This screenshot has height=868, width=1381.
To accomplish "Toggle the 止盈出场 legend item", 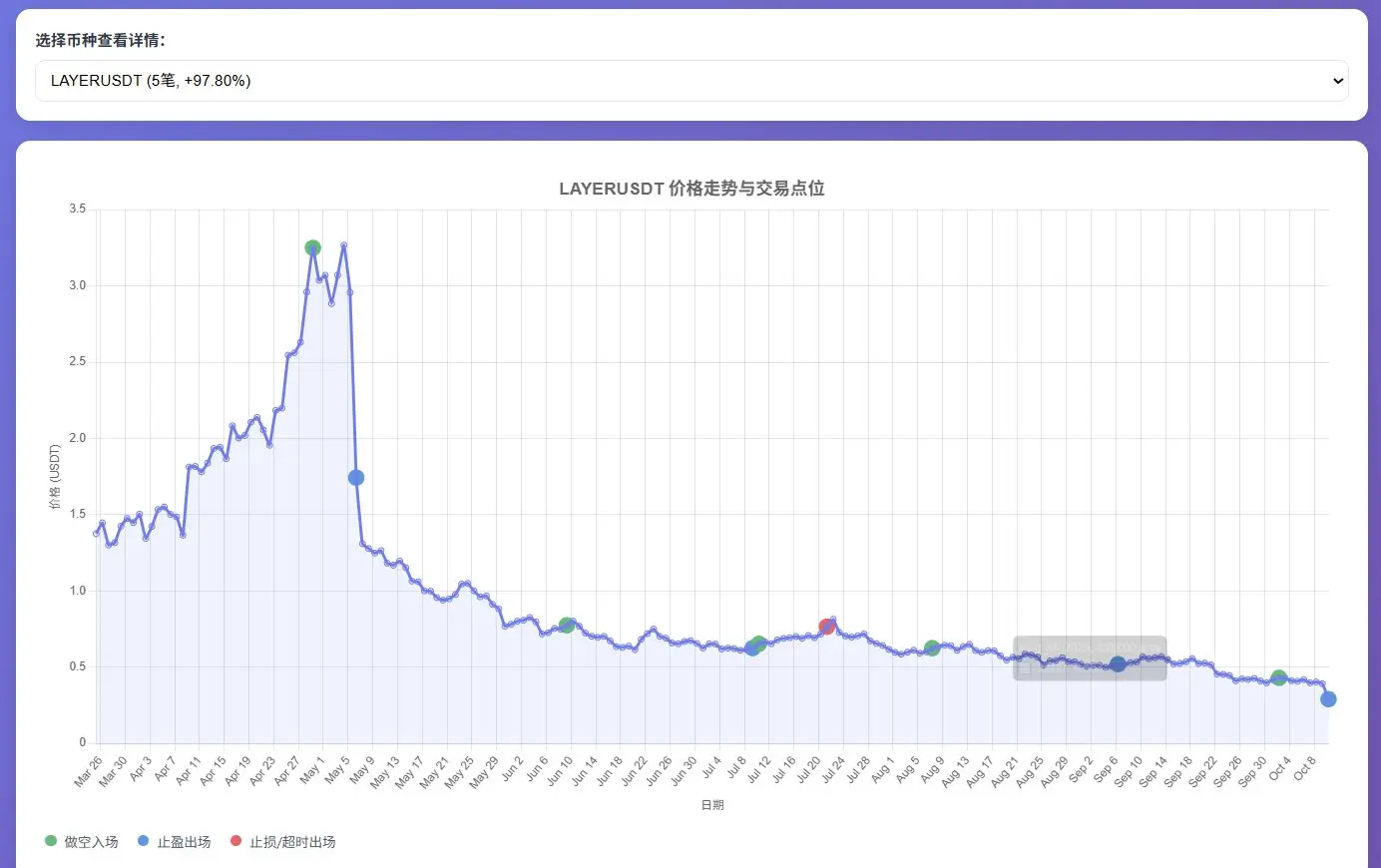I will pos(174,842).
